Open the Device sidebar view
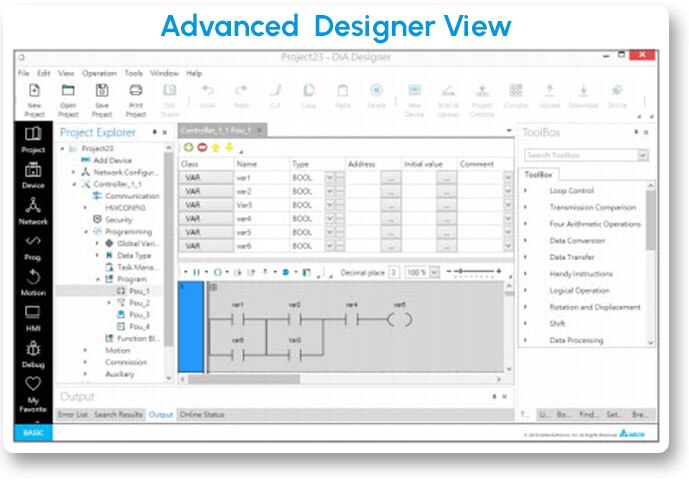The width and height of the screenshot is (689, 480). tap(33, 175)
